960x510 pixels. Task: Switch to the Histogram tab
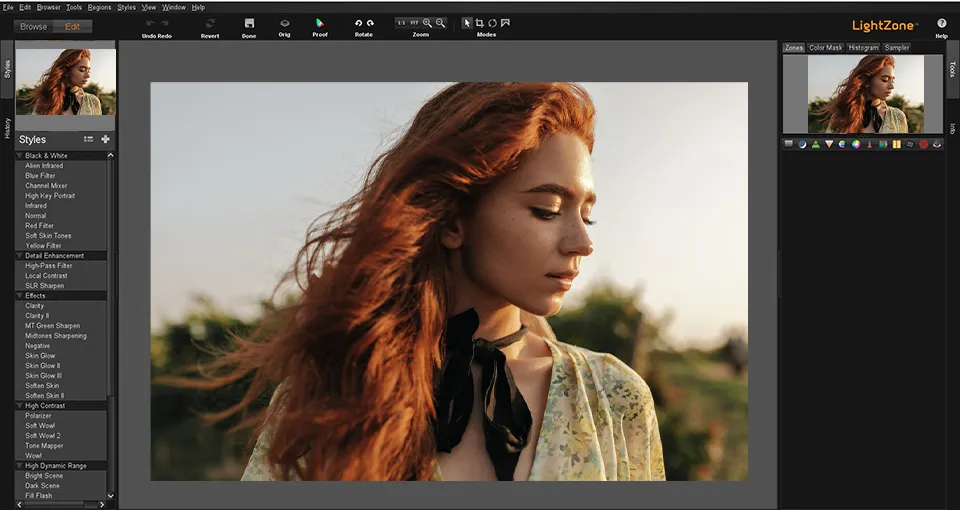tap(863, 48)
